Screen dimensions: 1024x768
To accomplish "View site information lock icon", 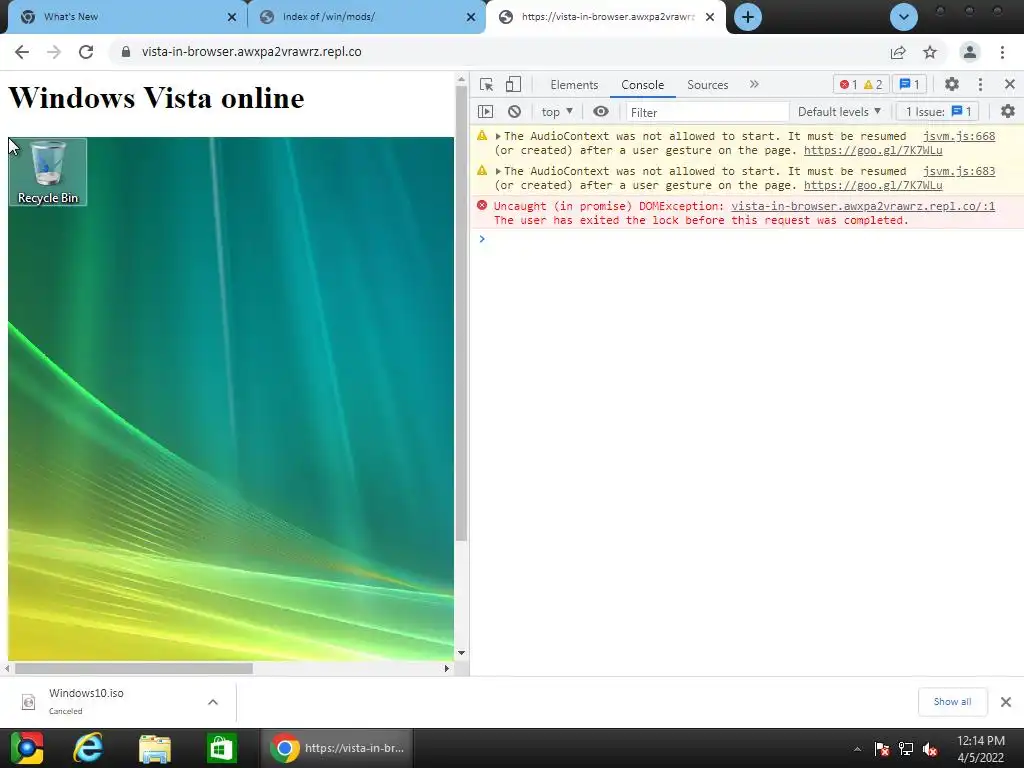I will (126, 52).
